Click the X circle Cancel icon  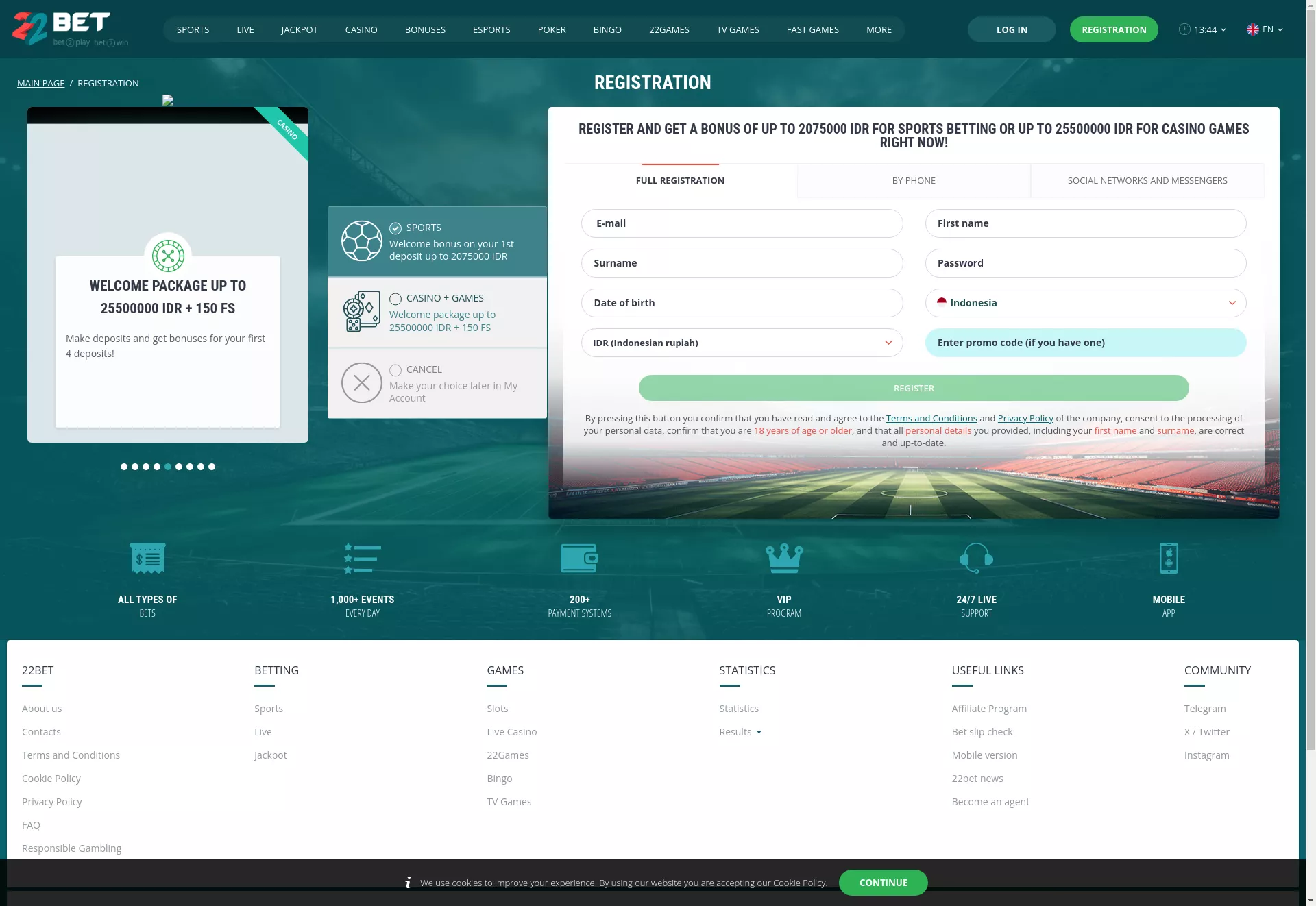(362, 382)
